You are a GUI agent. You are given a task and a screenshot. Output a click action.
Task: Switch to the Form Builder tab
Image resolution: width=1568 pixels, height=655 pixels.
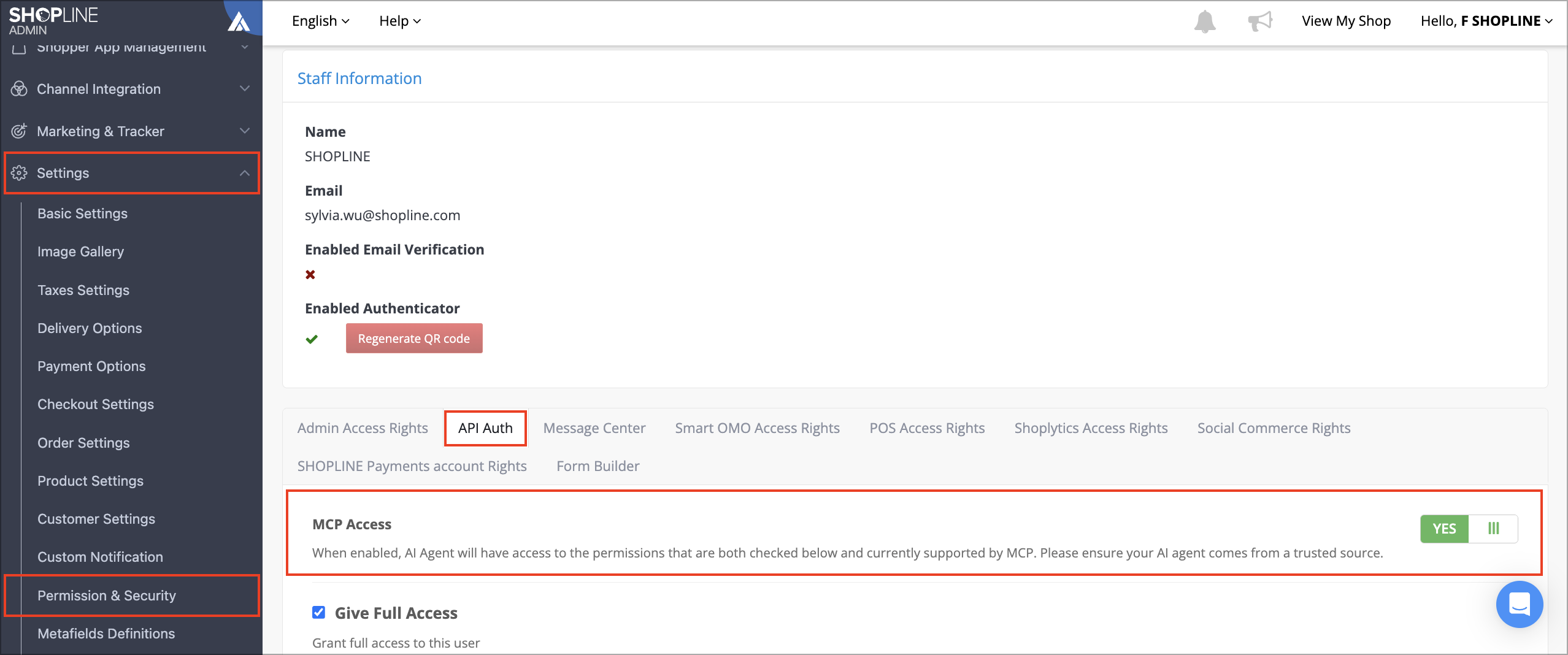[598, 466]
